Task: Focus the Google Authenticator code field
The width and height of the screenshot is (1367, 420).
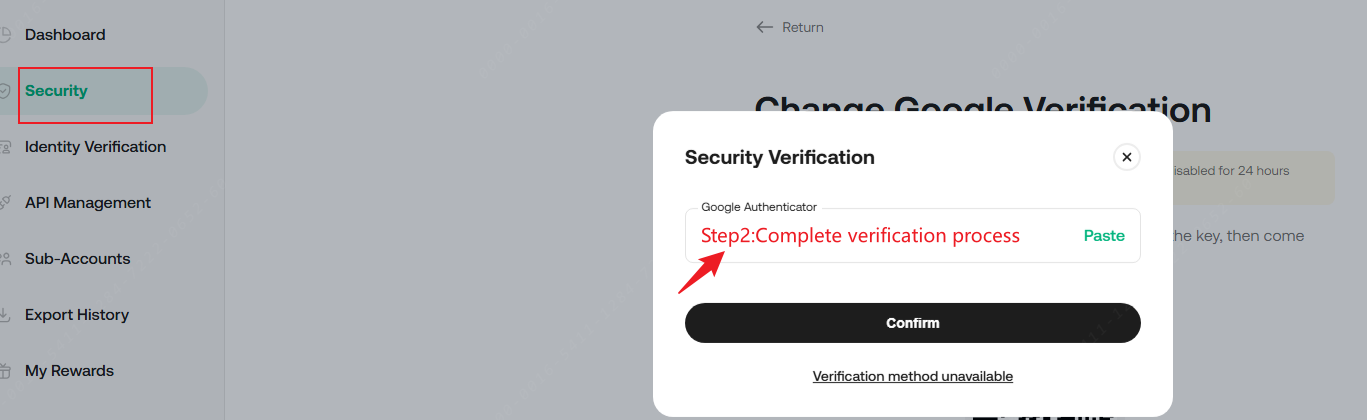Action: [880, 236]
